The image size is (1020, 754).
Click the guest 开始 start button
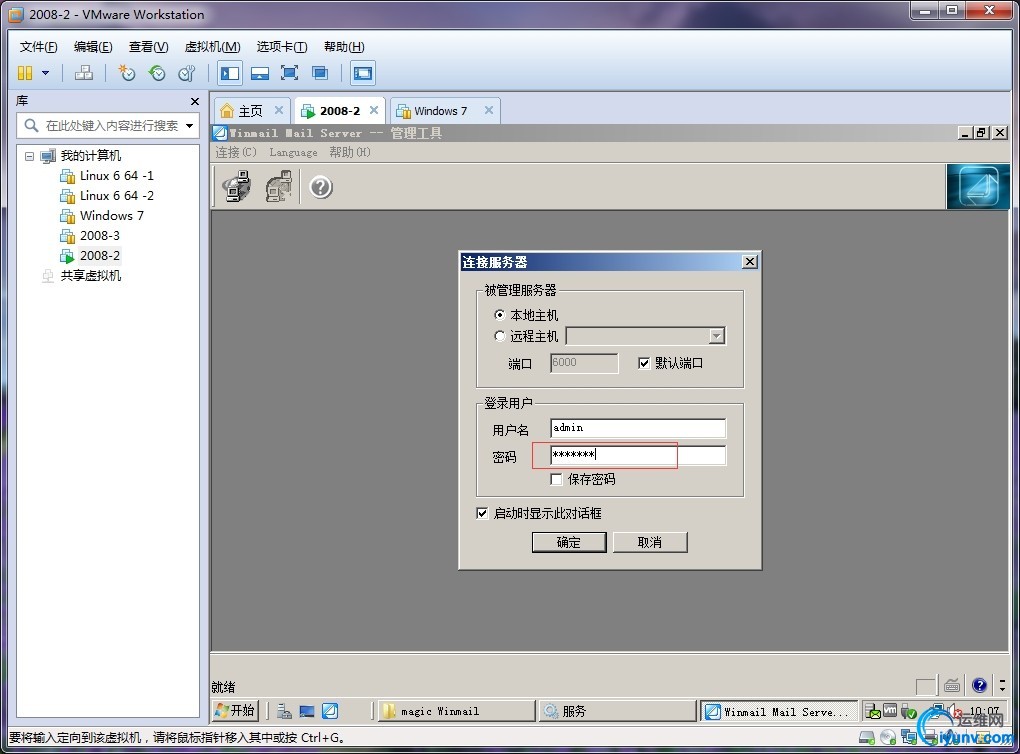[235, 710]
